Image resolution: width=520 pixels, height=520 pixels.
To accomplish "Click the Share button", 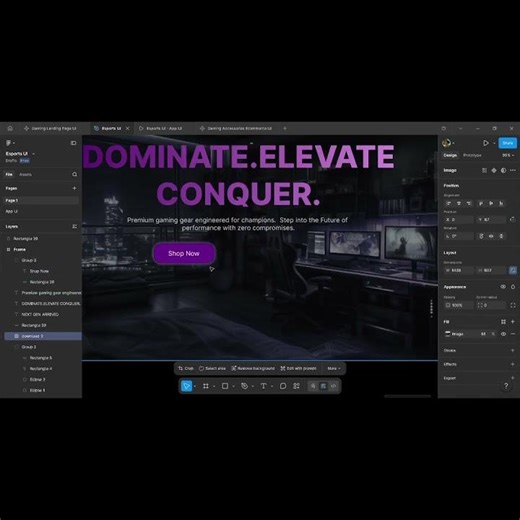I will pyautogui.click(x=508, y=143).
